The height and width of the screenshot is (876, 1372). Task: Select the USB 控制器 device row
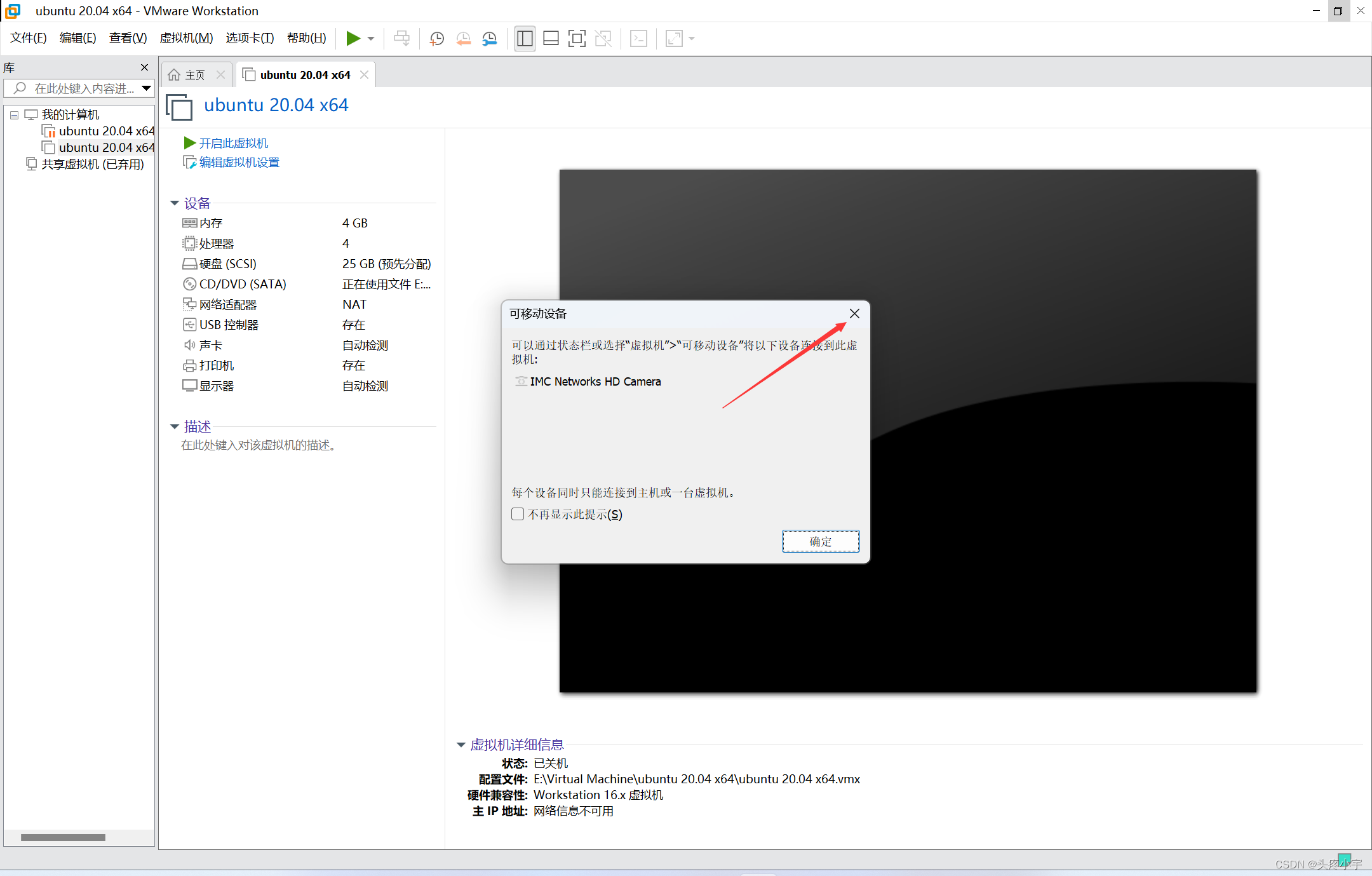[307, 325]
